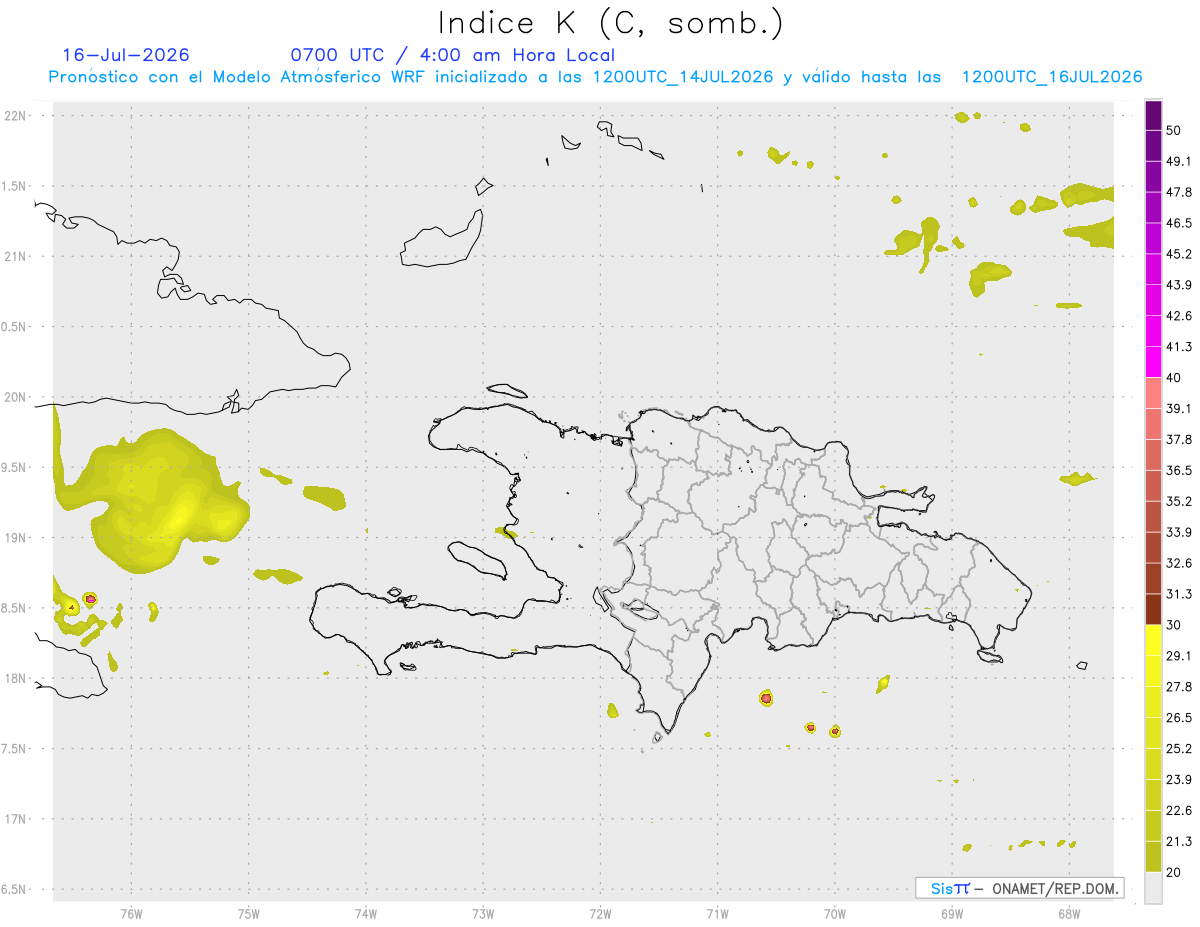Click the colorbar value "37.8"
Image resolution: width=1200 pixels, height=927 pixels.
tap(1180, 440)
